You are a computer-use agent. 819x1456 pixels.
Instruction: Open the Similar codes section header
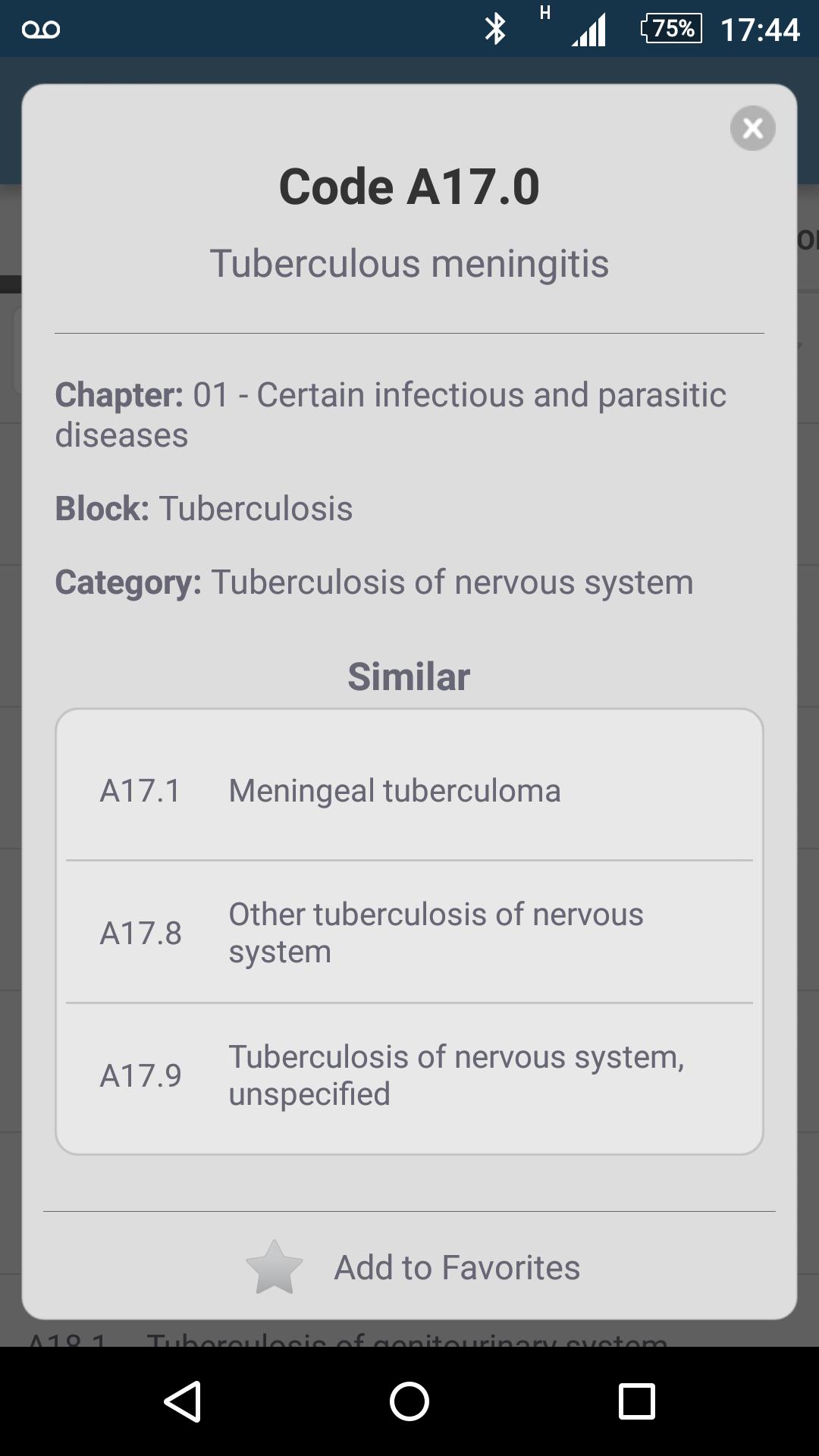point(409,675)
